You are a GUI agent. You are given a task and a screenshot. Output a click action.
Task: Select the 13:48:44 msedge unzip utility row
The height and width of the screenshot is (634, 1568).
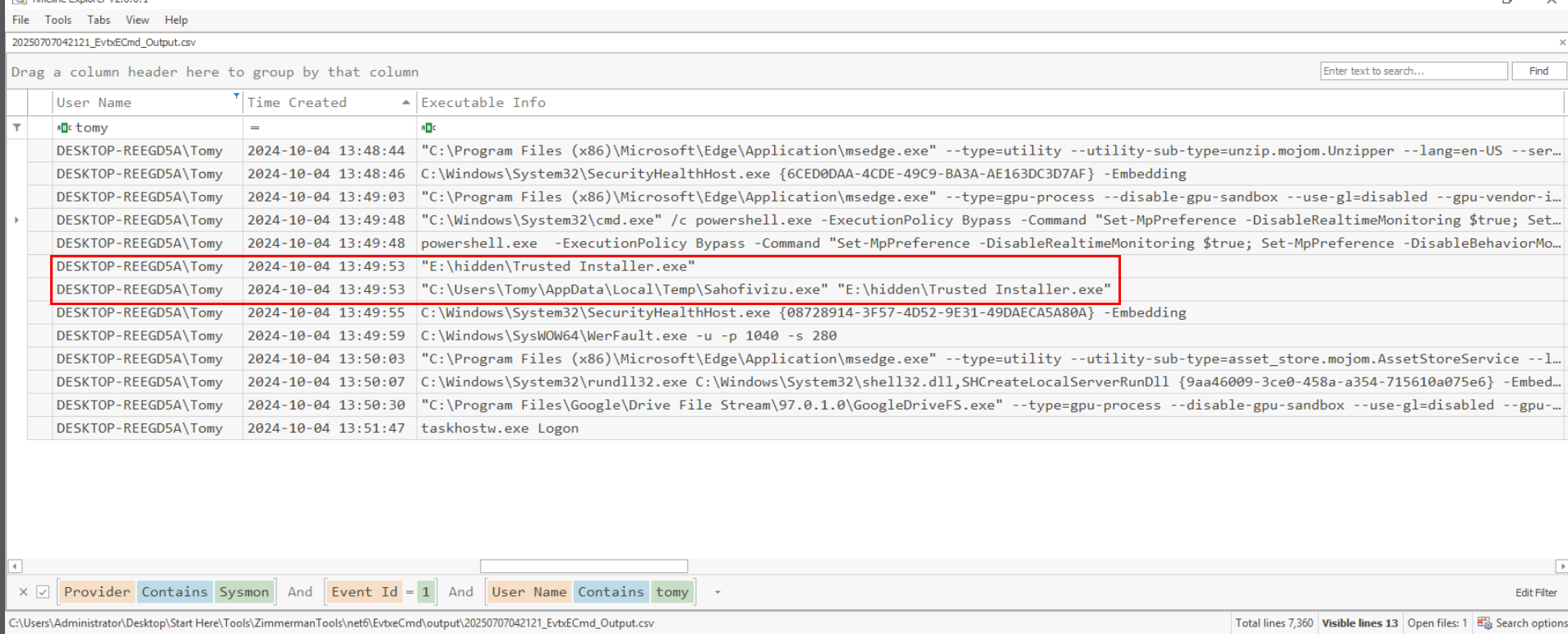796,150
